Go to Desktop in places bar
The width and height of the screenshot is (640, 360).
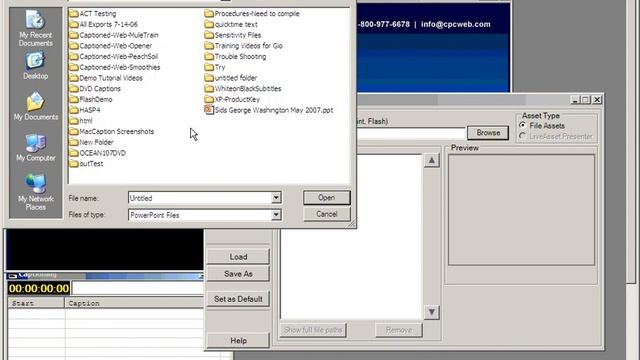[x=36, y=65]
